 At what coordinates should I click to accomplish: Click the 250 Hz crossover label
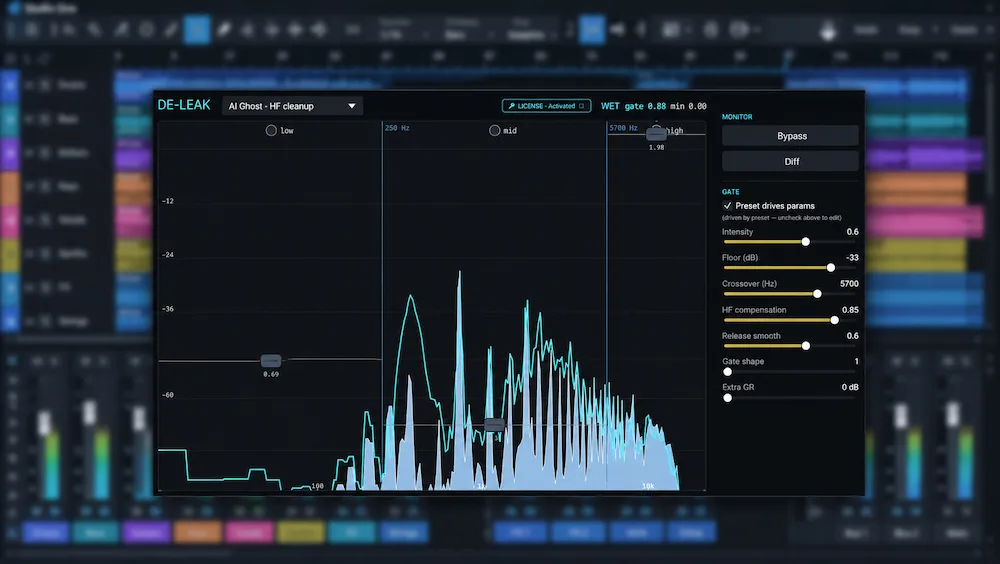coord(397,128)
